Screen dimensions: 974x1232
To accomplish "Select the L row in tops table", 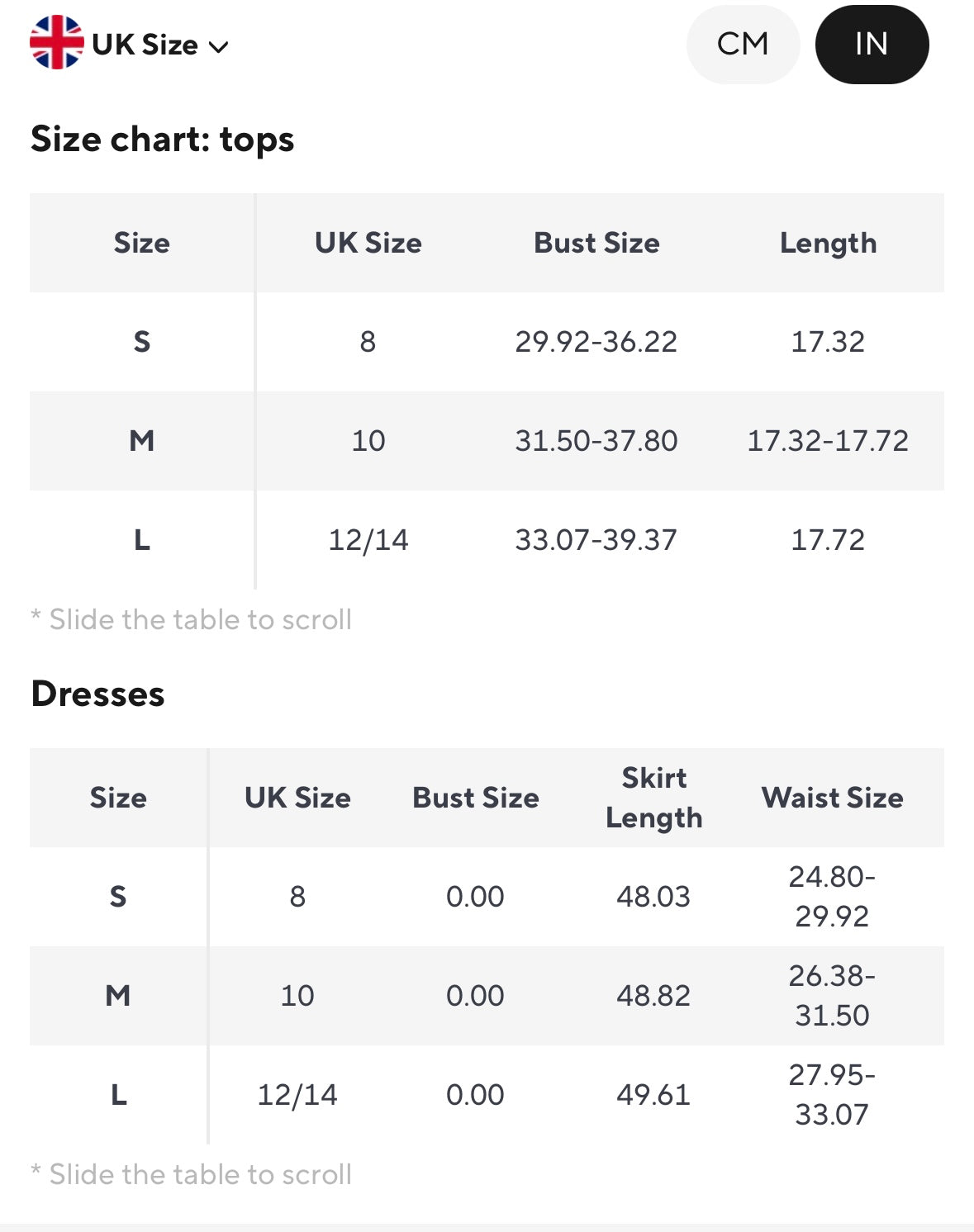I will pyautogui.click(x=142, y=540).
